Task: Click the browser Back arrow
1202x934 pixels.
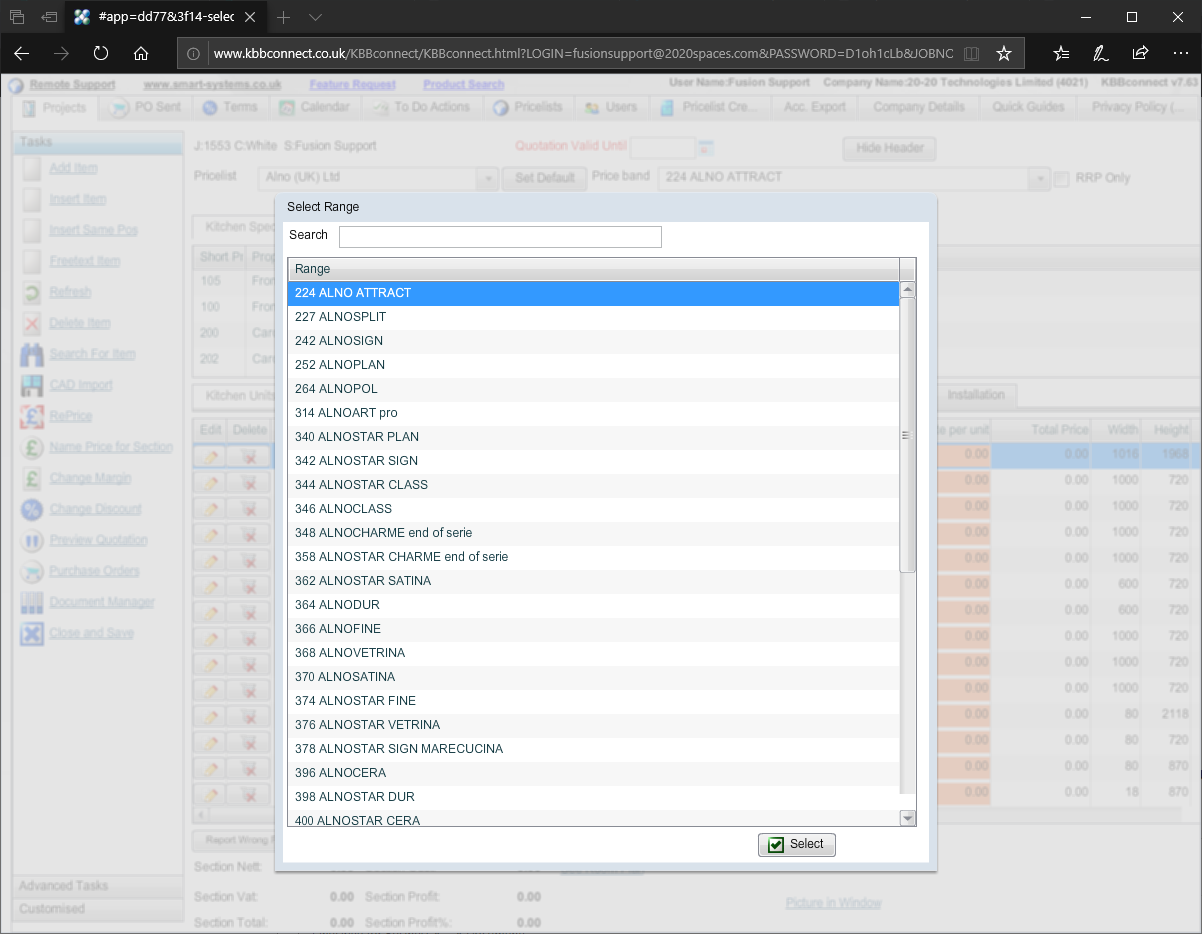Action: pyautogui.click(x=22, y=53)
